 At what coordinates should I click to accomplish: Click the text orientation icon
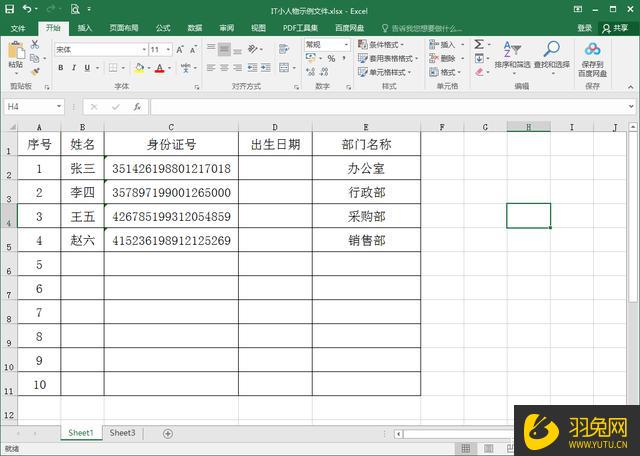[x=253, y=49]
